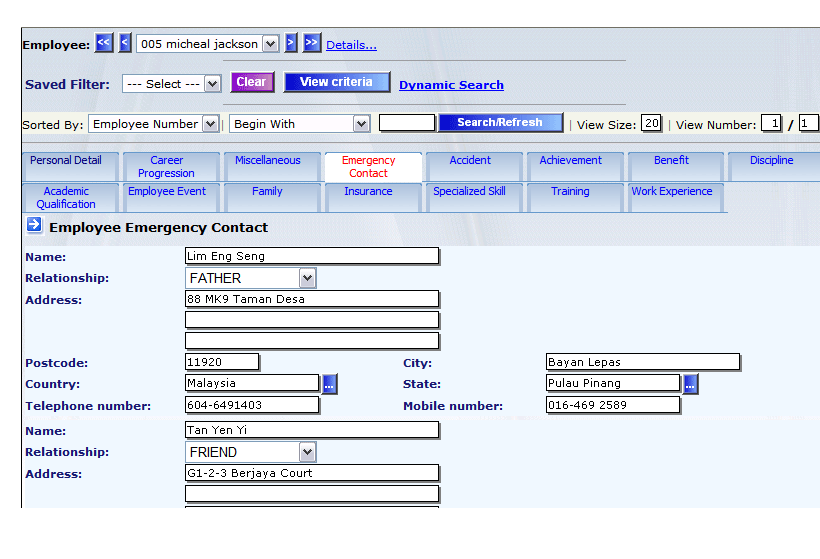The height and width of the screenshot is (559, 820).
Task: Click blue arrow beside Employee Emergency Contact
Action: pyautogui.click(x=34, y=226)
